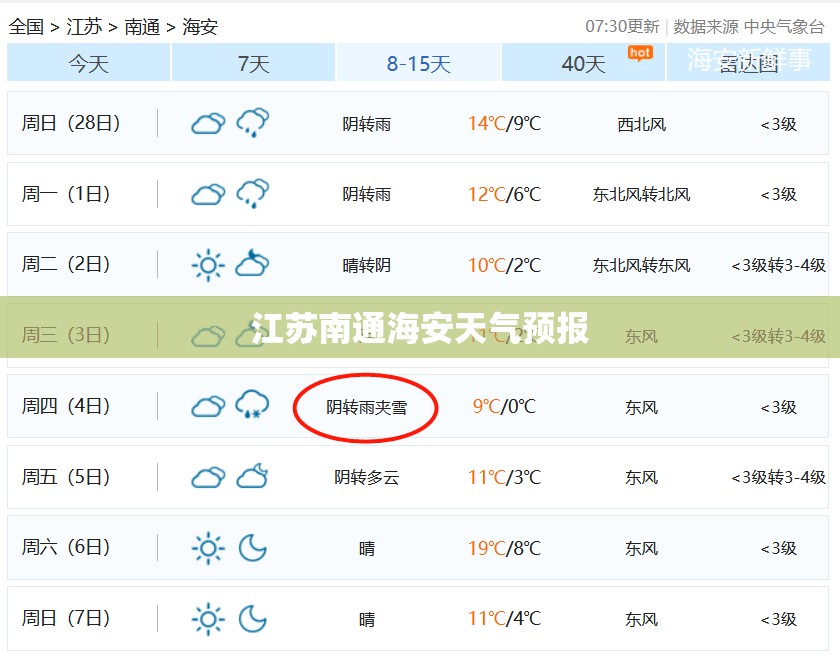Click wind level <3级转3-4级 in 周二 row
The image size is (840, 655).
tap(778, 265)
